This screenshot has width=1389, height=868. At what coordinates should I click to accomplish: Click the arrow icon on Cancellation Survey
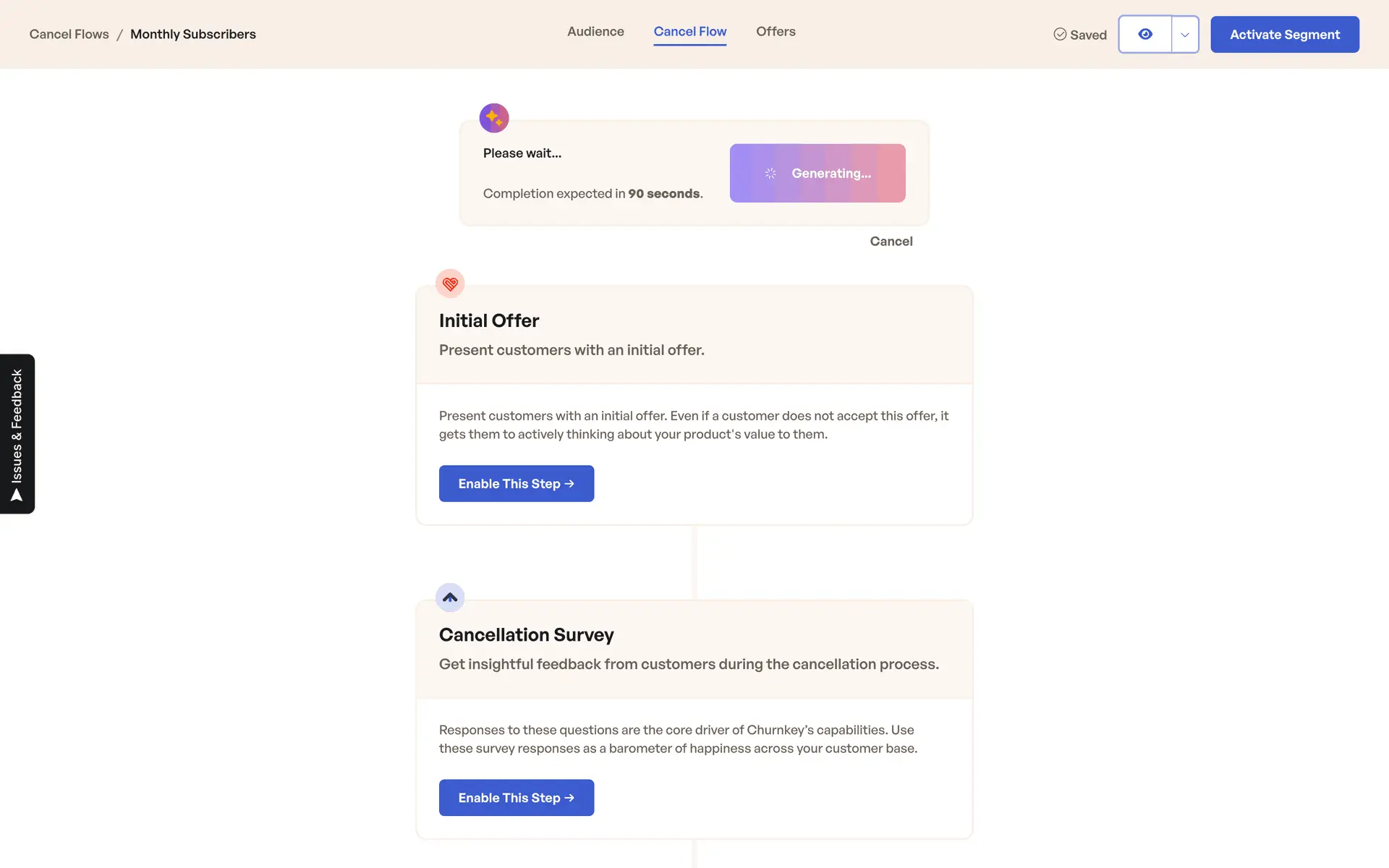pos(450,597)
